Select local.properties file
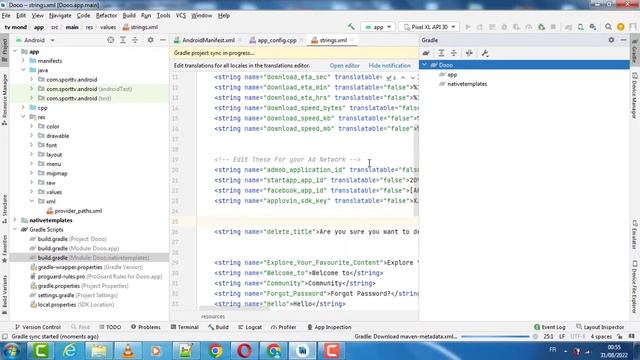The width and height of the screenshot is (640, 360). [x=72, y=304]
